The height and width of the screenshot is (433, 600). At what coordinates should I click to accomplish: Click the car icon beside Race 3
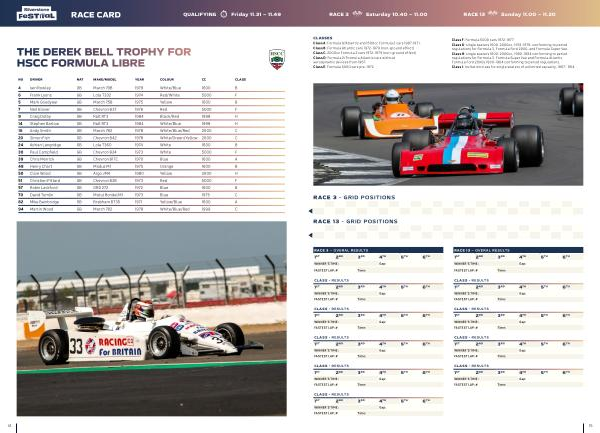point(357,13)
